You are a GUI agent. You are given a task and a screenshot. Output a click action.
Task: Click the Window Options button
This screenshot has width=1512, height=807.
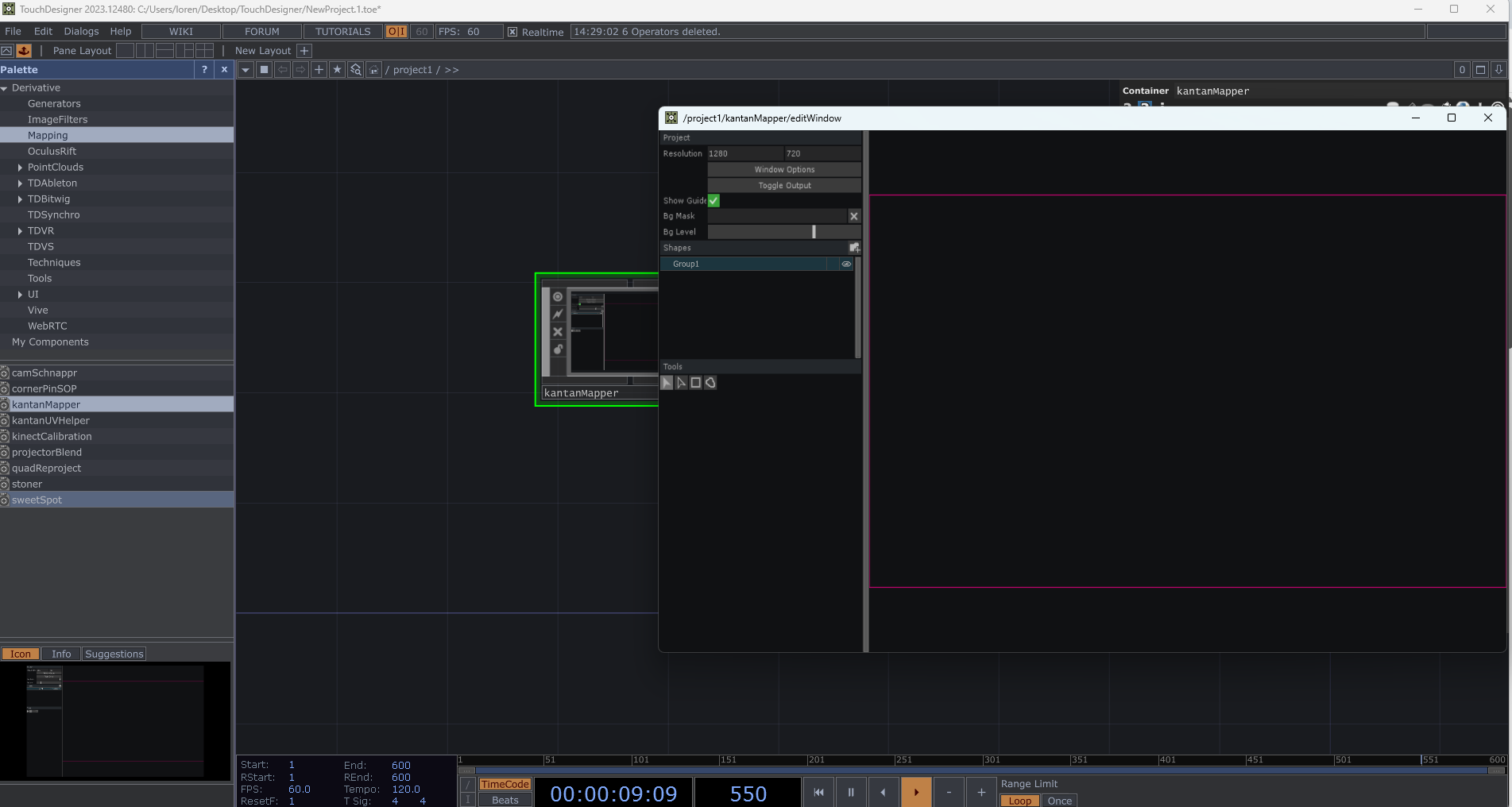(783, 169)
